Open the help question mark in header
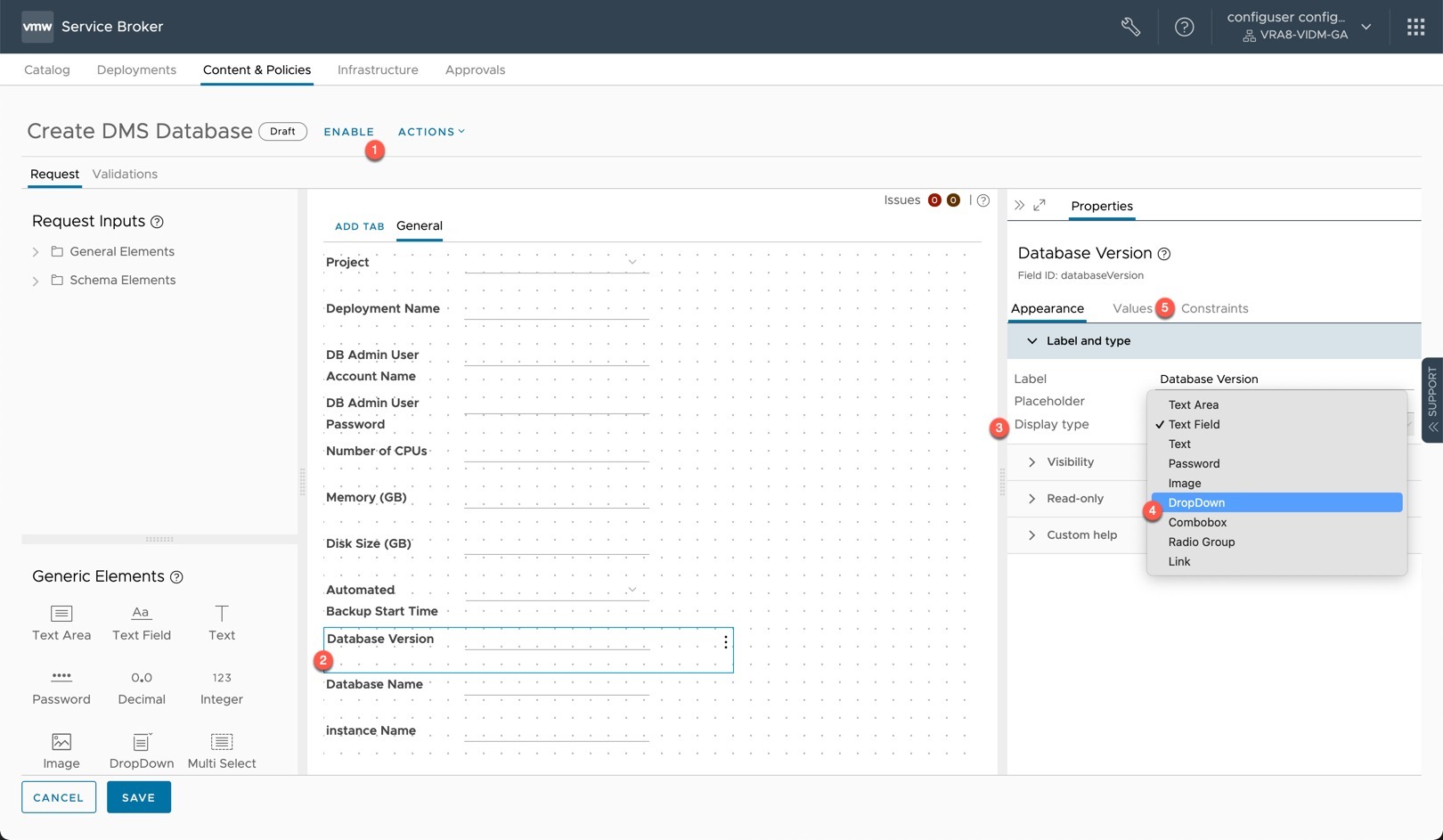1443x840 pixels. 1184,27
